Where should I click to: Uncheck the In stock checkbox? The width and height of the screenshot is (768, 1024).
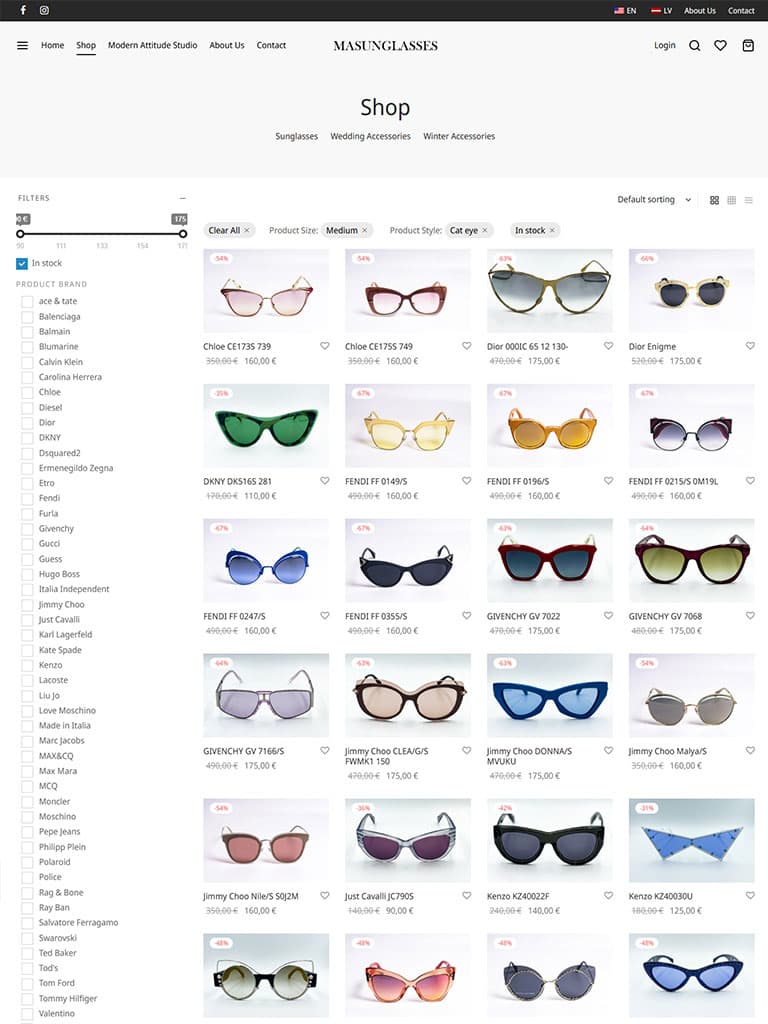pyautogui.click(x=22, y=263)
